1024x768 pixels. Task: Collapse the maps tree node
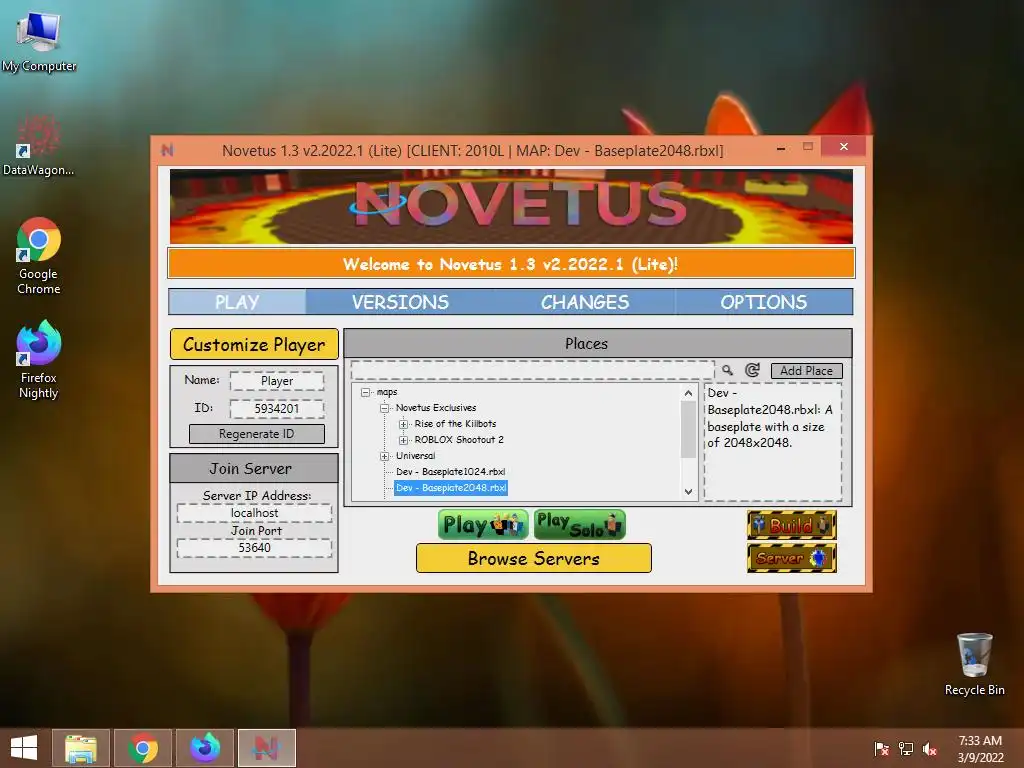(366, 392)
